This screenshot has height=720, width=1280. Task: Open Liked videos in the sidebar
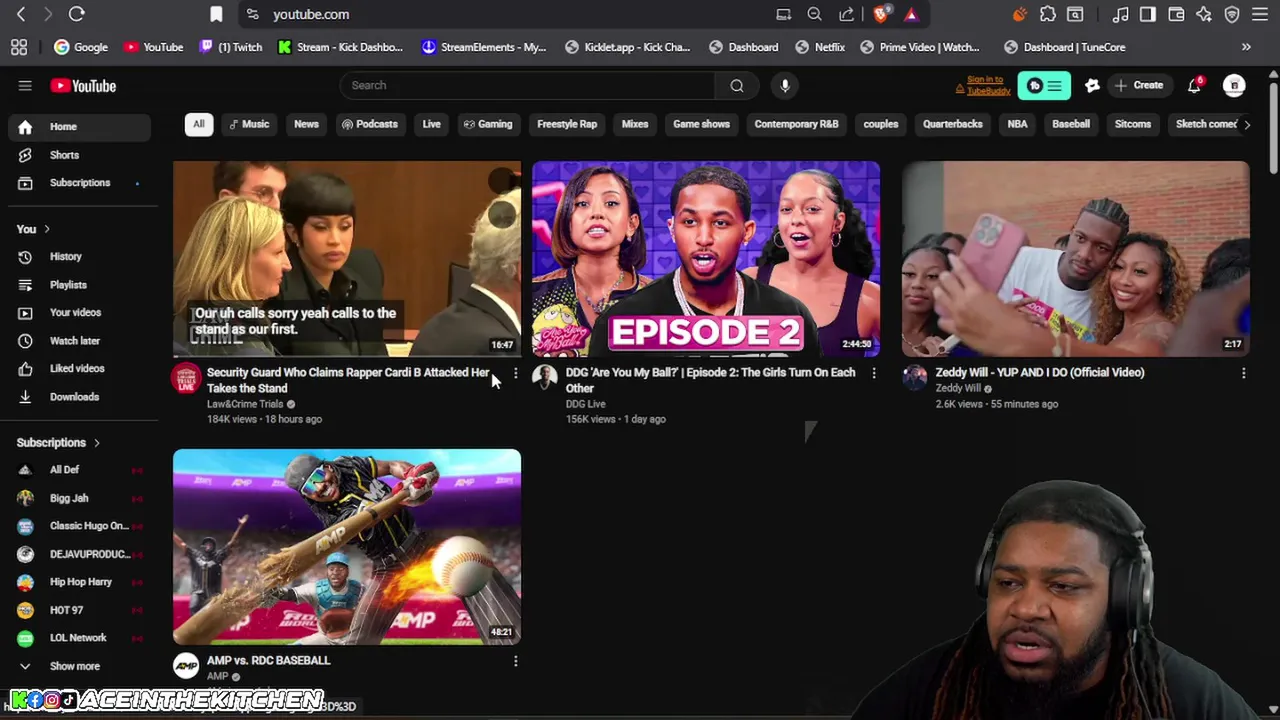[79, 369]
